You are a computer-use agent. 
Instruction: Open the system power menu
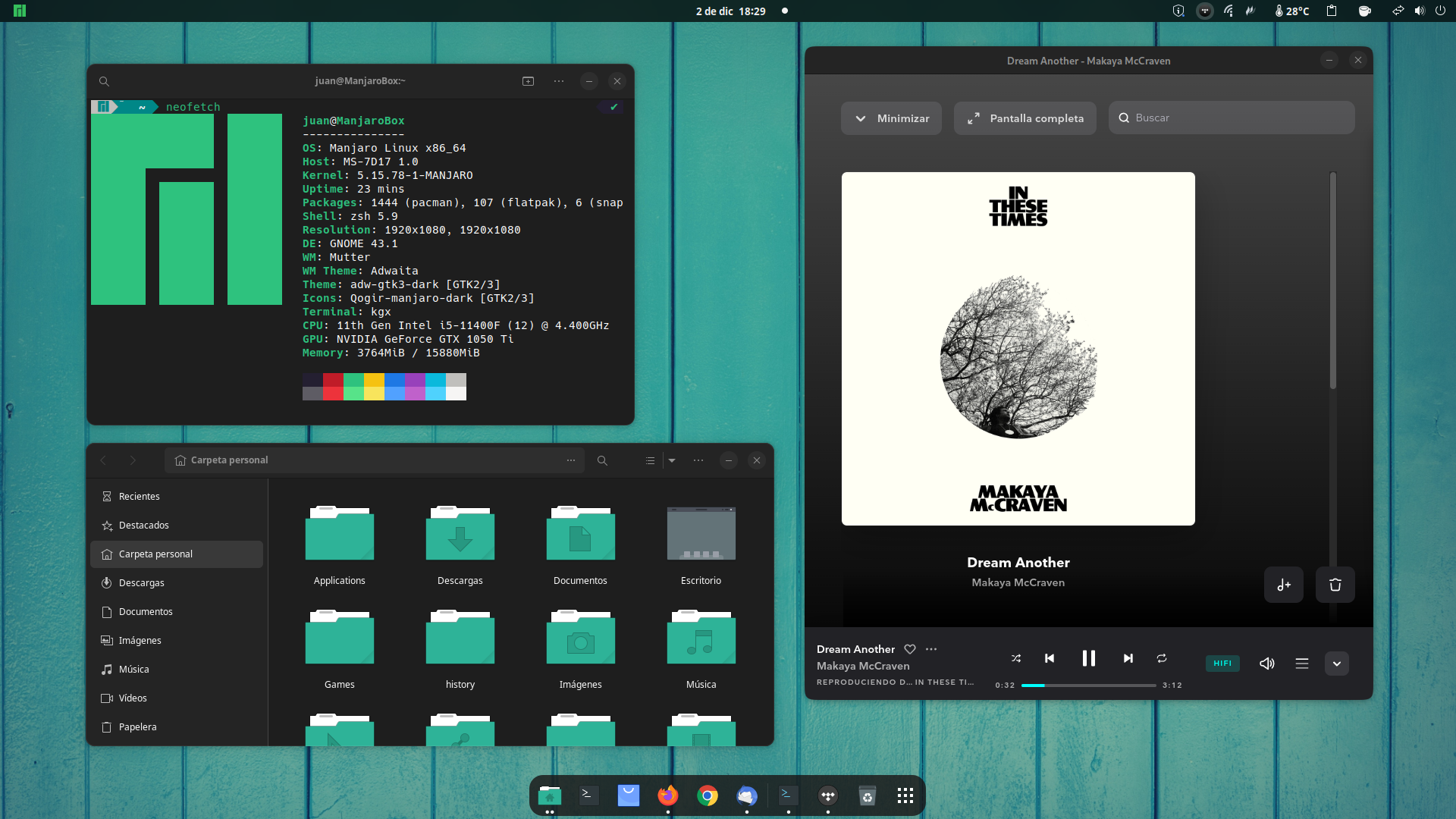(1439, 11)
